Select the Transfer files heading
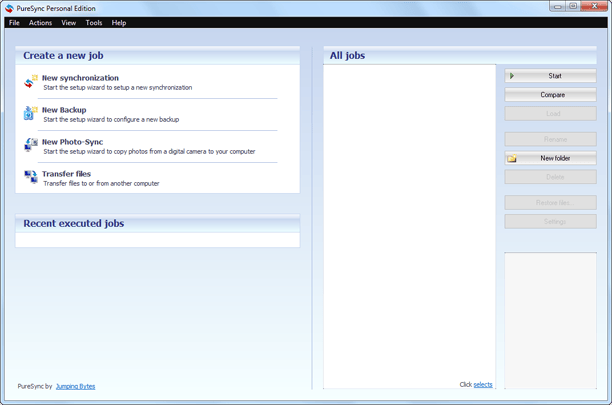The width and height of the screenshot is (612, 405). click(x=66, y=174)
